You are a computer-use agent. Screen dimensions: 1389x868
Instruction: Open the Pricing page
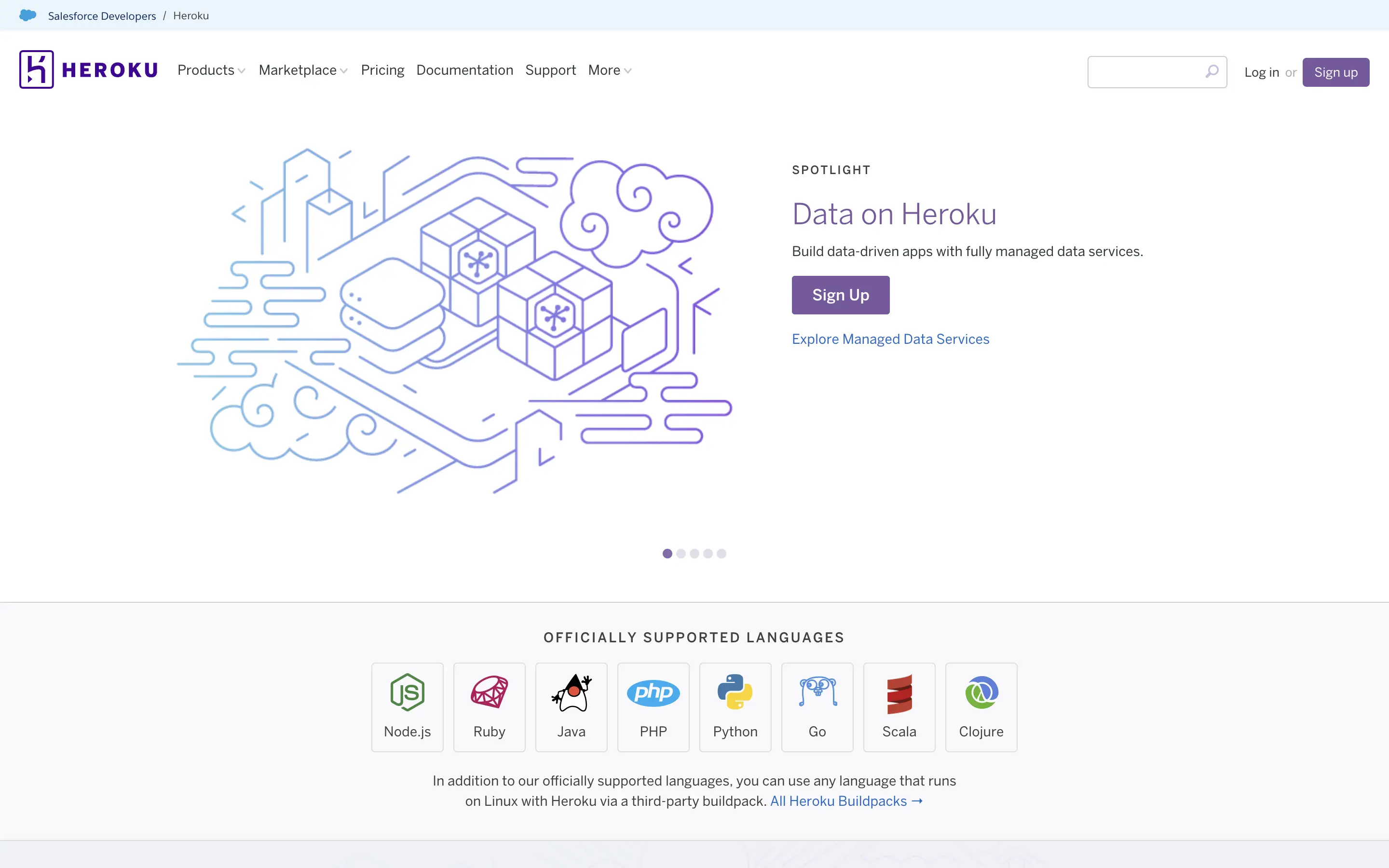(x=382, y=70)
